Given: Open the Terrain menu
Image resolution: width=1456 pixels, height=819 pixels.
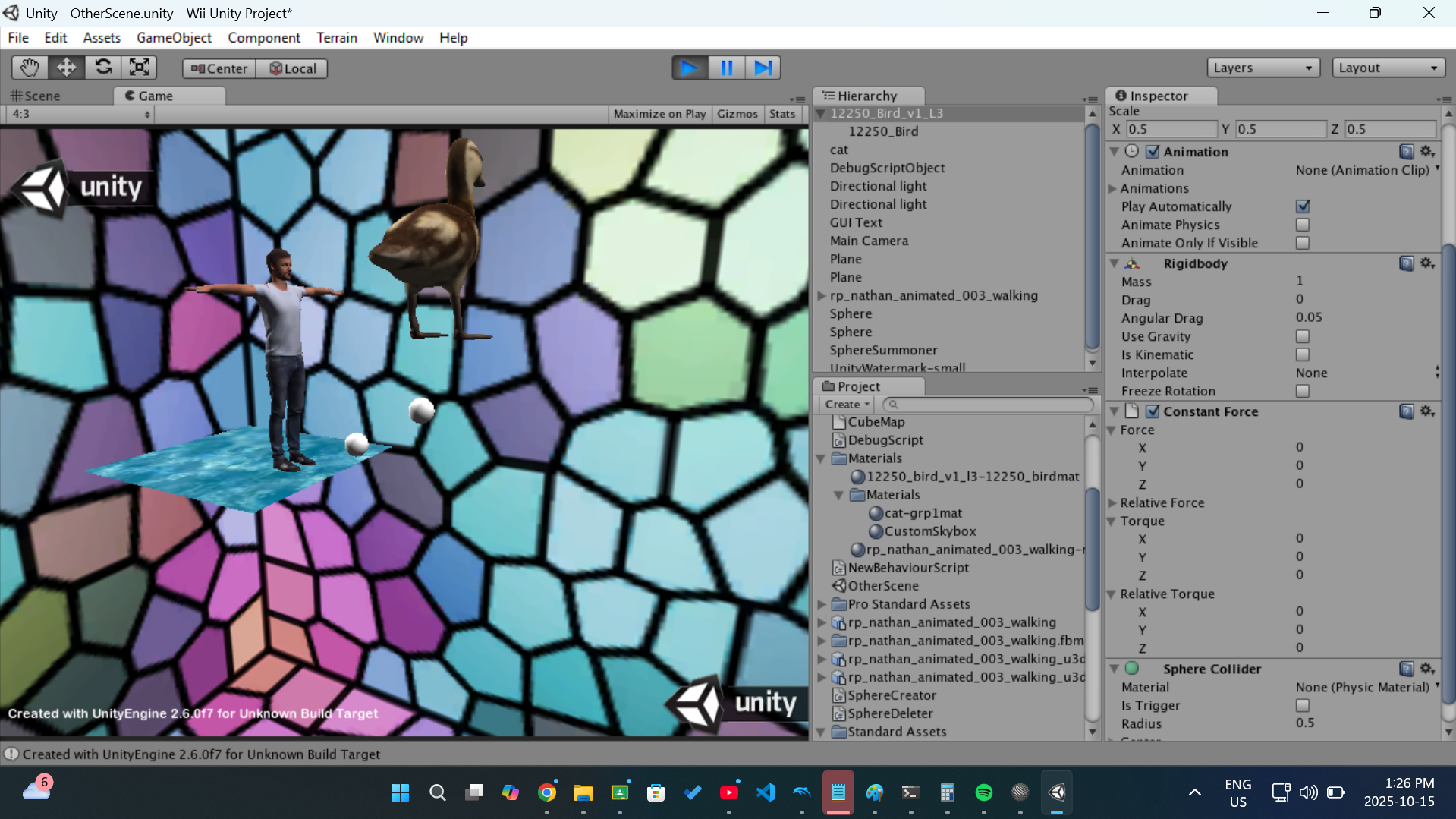Looking at the screenshot, I should pyautogui.click(x=337, y=37).
